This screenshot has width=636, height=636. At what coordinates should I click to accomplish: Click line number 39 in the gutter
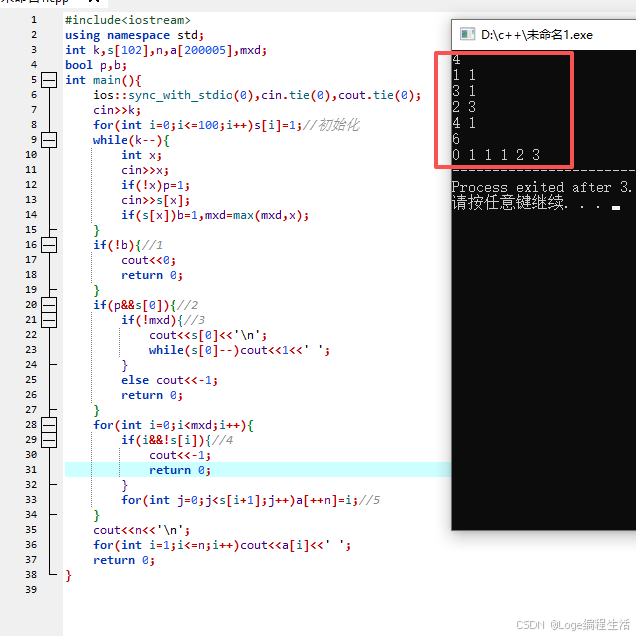pos(31,590)
